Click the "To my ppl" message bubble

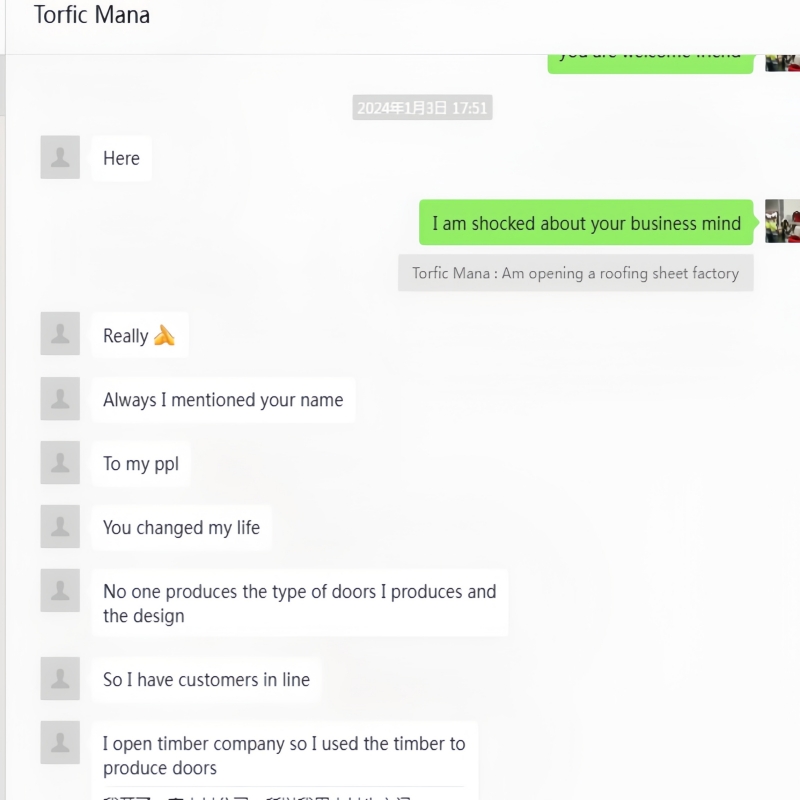click(141, 464)
